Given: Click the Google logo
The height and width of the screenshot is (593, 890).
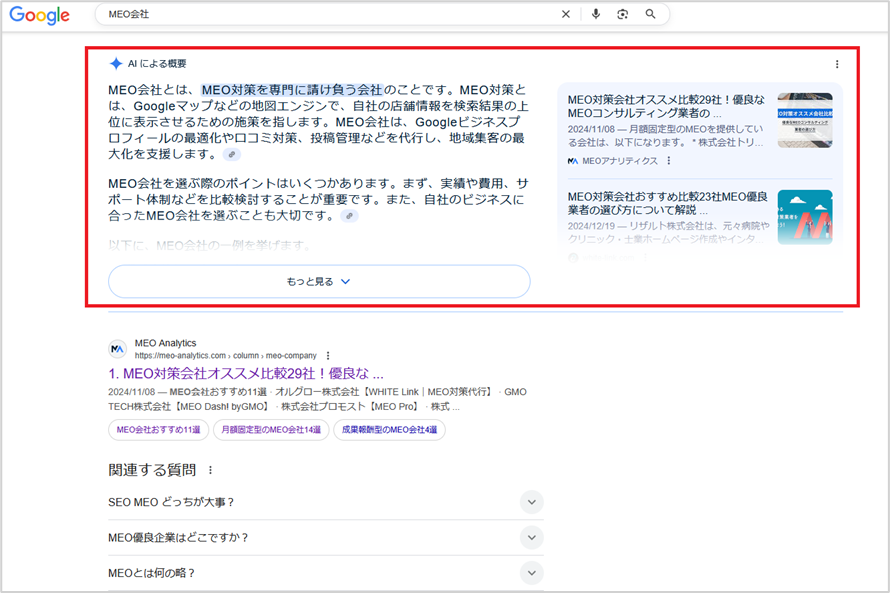Looking at the screenshot, I should tap(40, 15).
